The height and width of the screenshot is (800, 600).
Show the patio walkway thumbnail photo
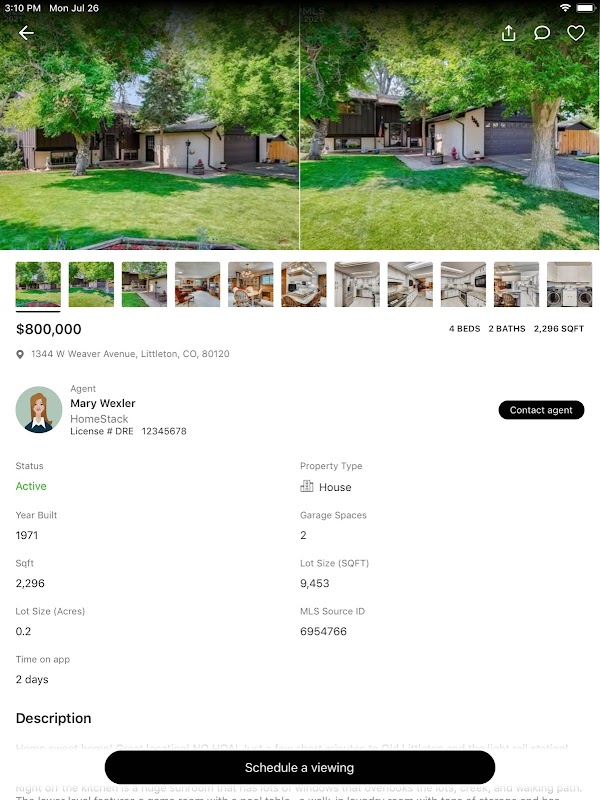click(144, 284)
